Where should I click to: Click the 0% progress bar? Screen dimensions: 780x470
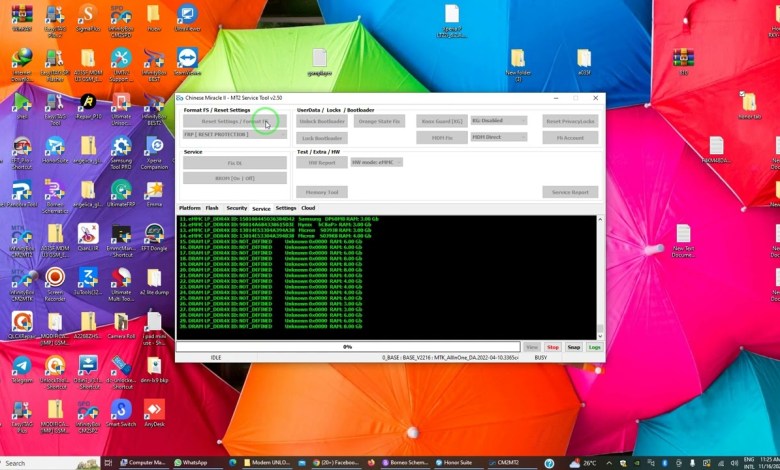[347, 347]
